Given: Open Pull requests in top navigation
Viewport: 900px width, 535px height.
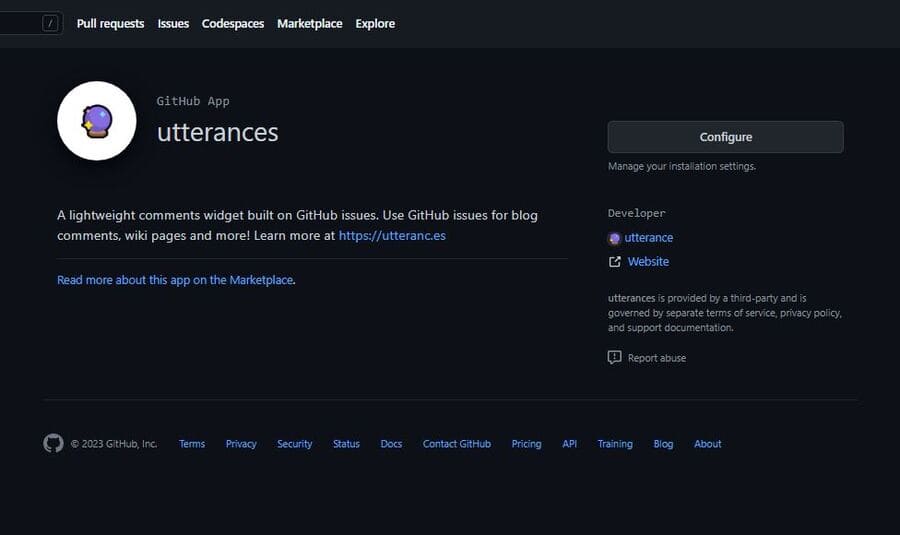Looking at the screenshot, I should [110, 24].
